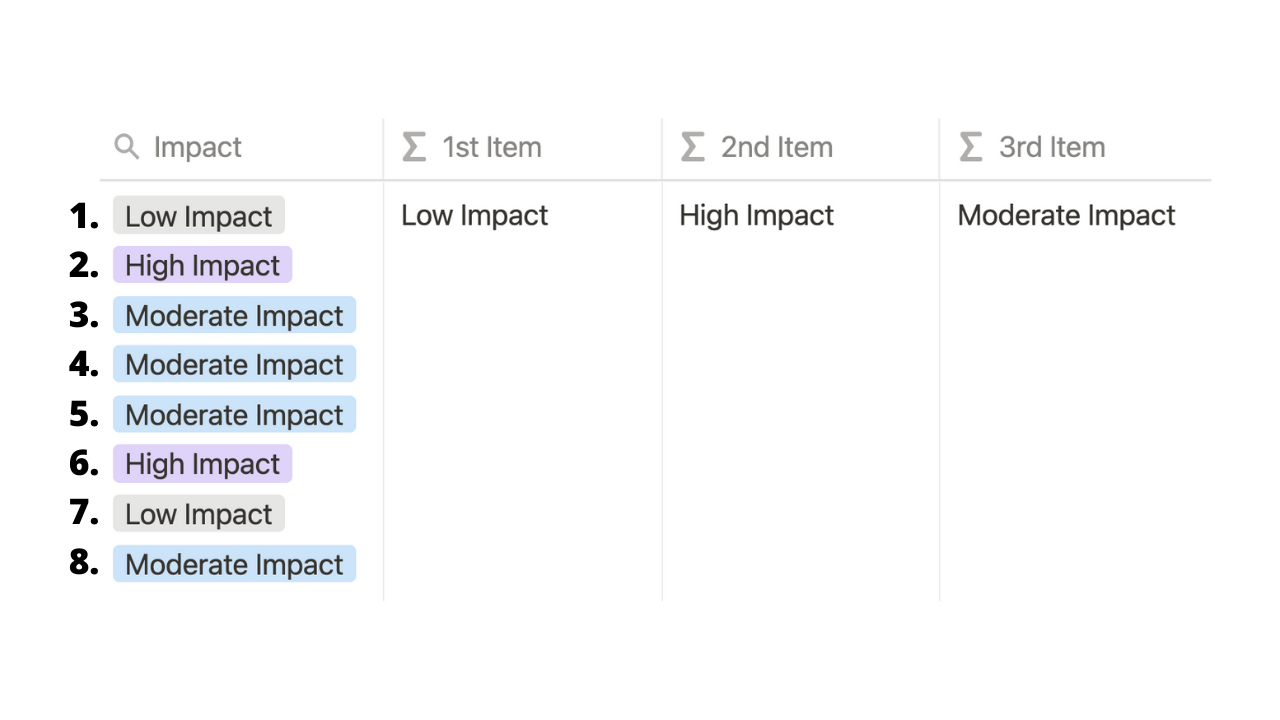
Task: Click the Moderate Impact tag in row 3
Action: pyautogui.click(x=234, y=316)
